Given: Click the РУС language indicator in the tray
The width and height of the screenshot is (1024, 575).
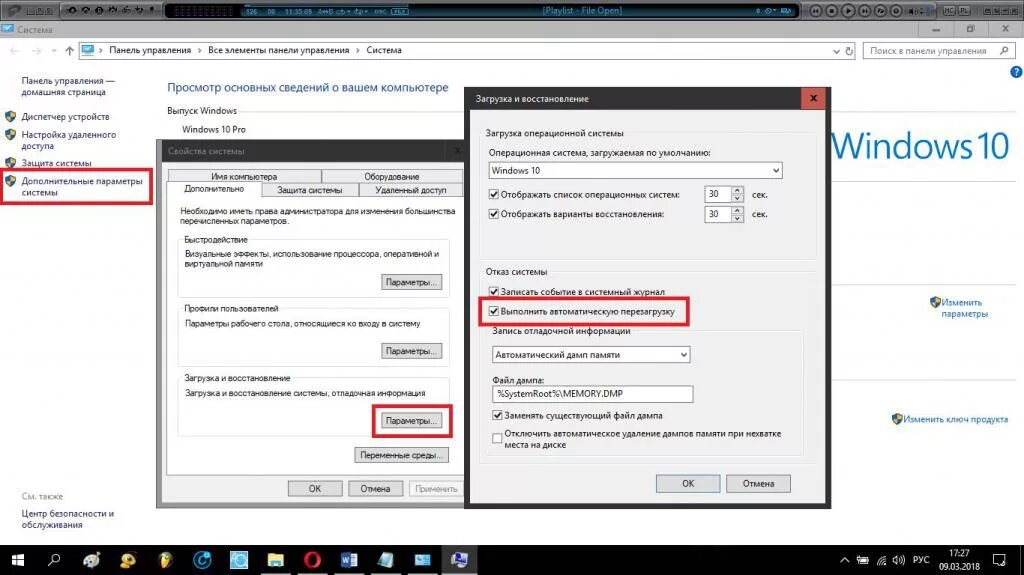Looking at the screenshot, I should pos(921,560).
